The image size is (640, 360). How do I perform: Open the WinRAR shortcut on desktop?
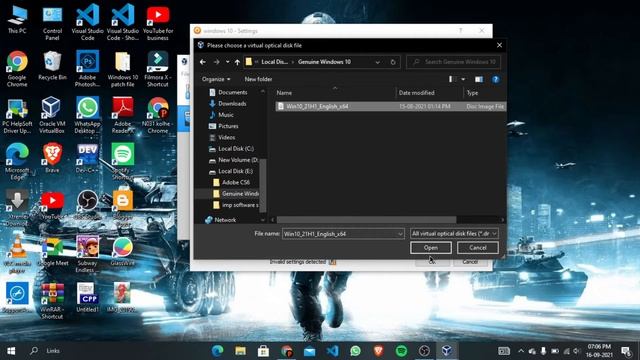(x=52, y=301)
